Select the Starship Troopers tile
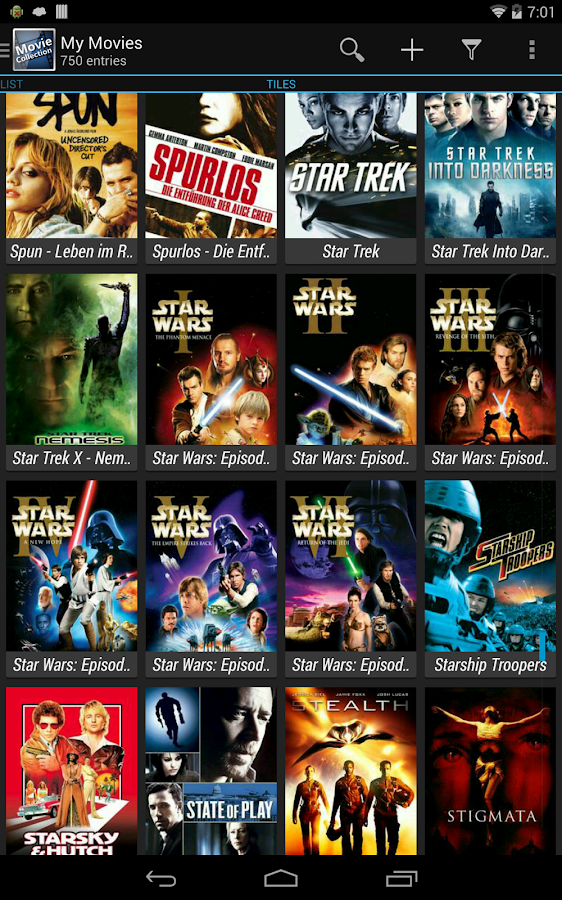The height and width of the screenshot is (900, 562). (x=490, y=579)
